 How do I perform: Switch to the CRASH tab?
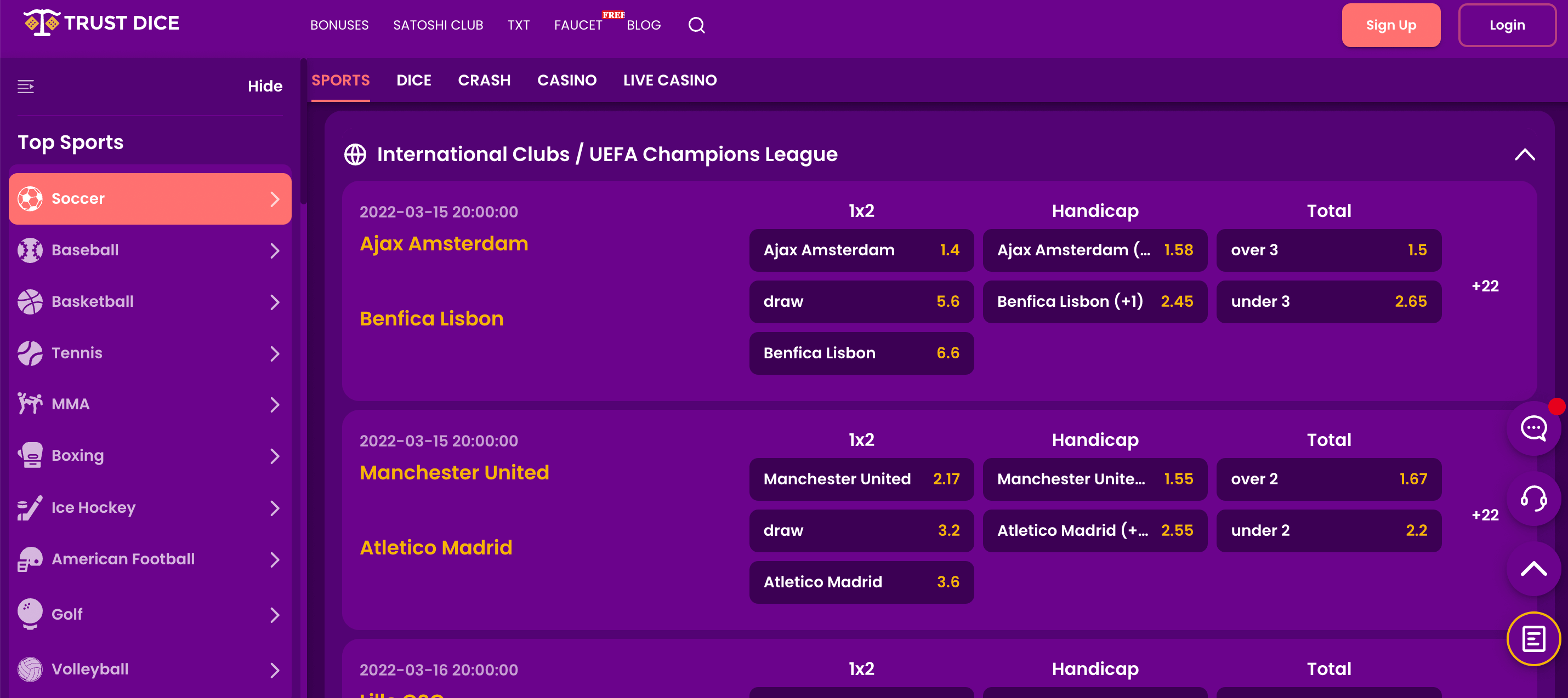(x=484, y=81)
